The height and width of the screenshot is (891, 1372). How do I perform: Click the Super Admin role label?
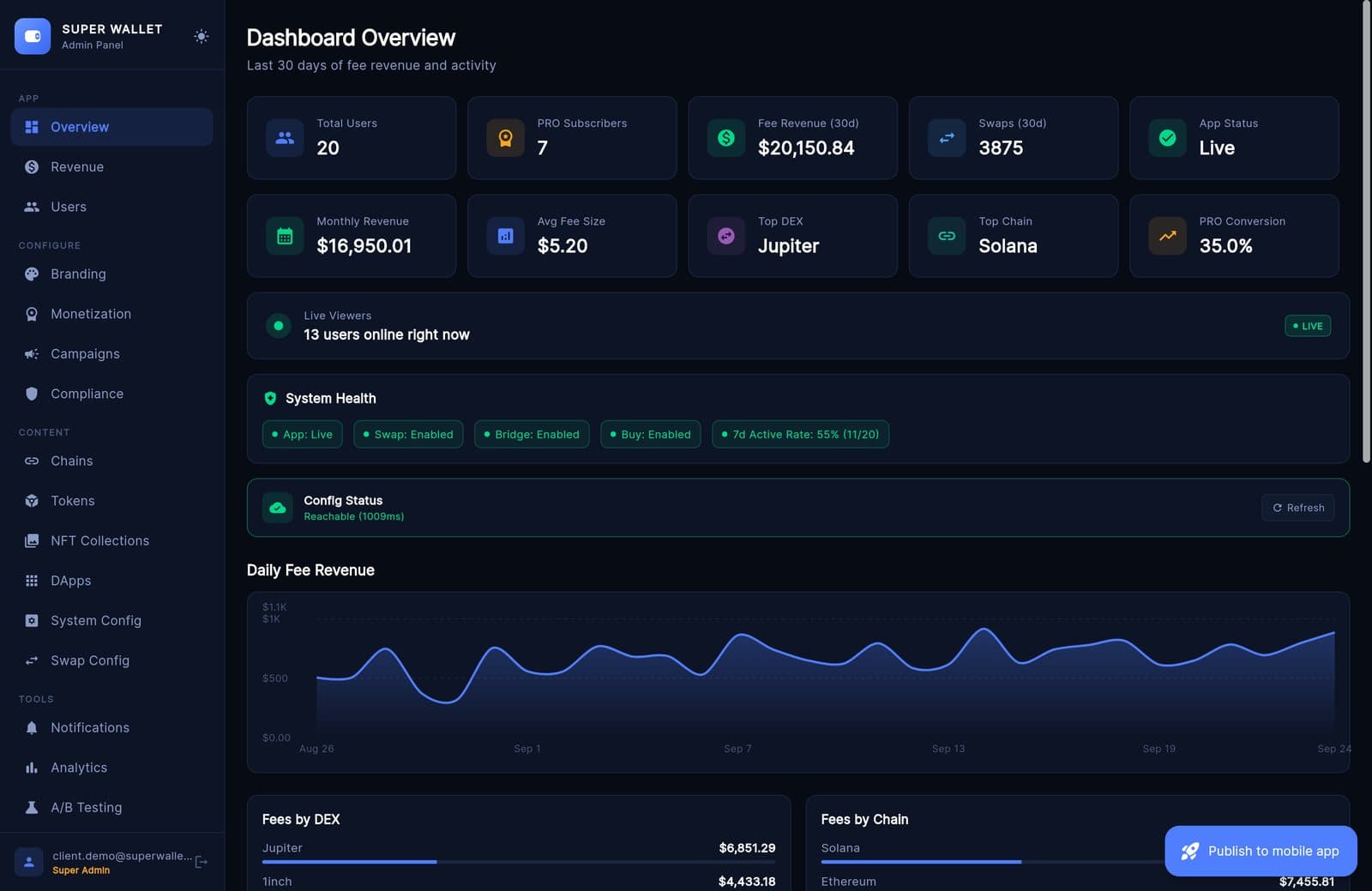(x=81, y=870)
